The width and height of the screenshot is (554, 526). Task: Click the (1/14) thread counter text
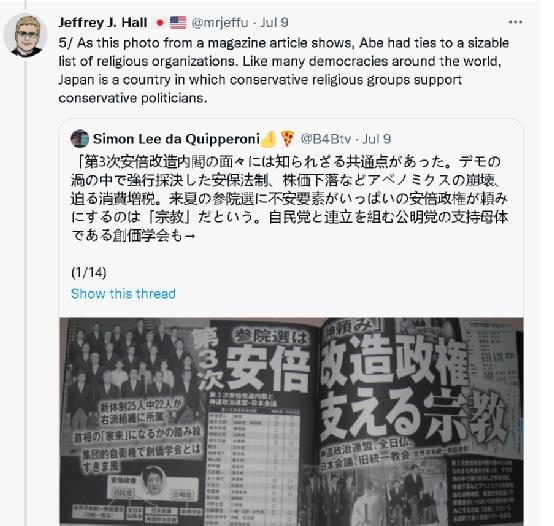point(89,272)
